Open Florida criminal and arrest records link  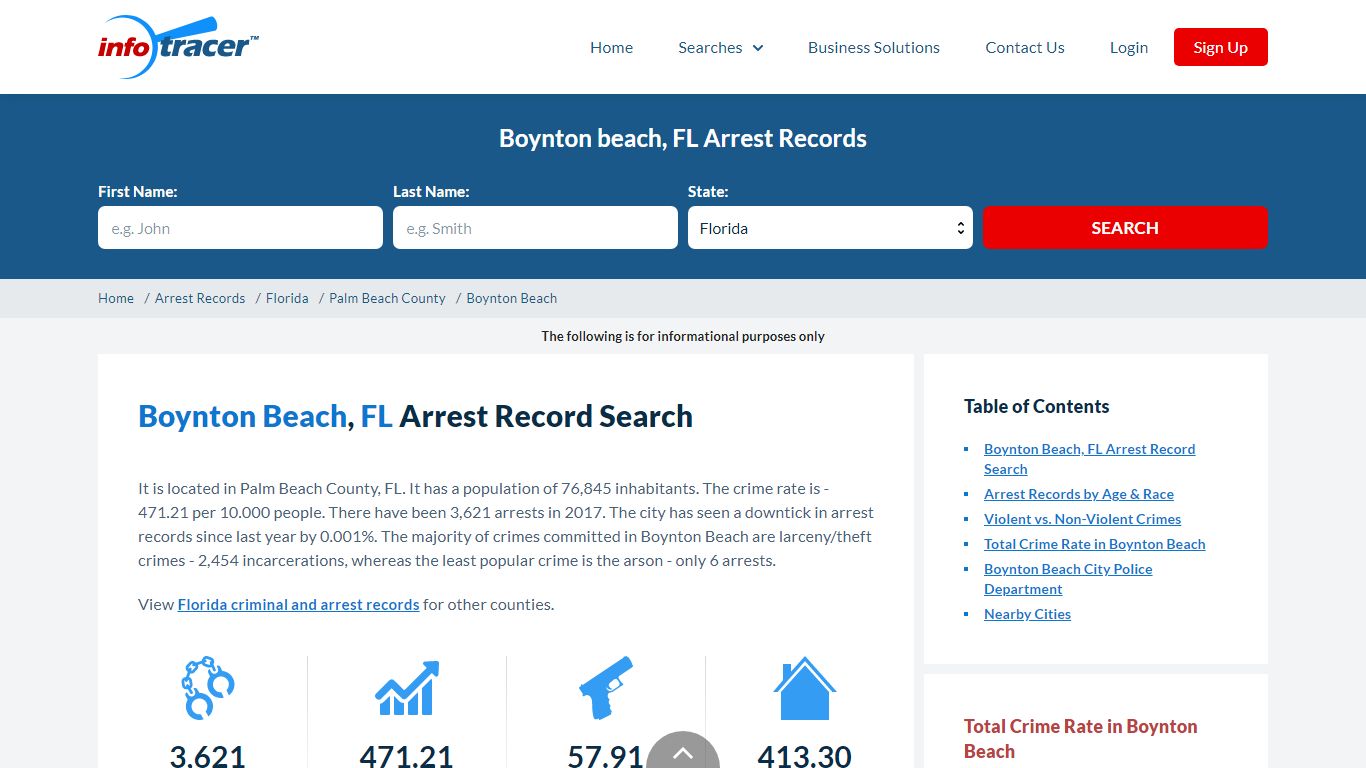pos(298,604)
